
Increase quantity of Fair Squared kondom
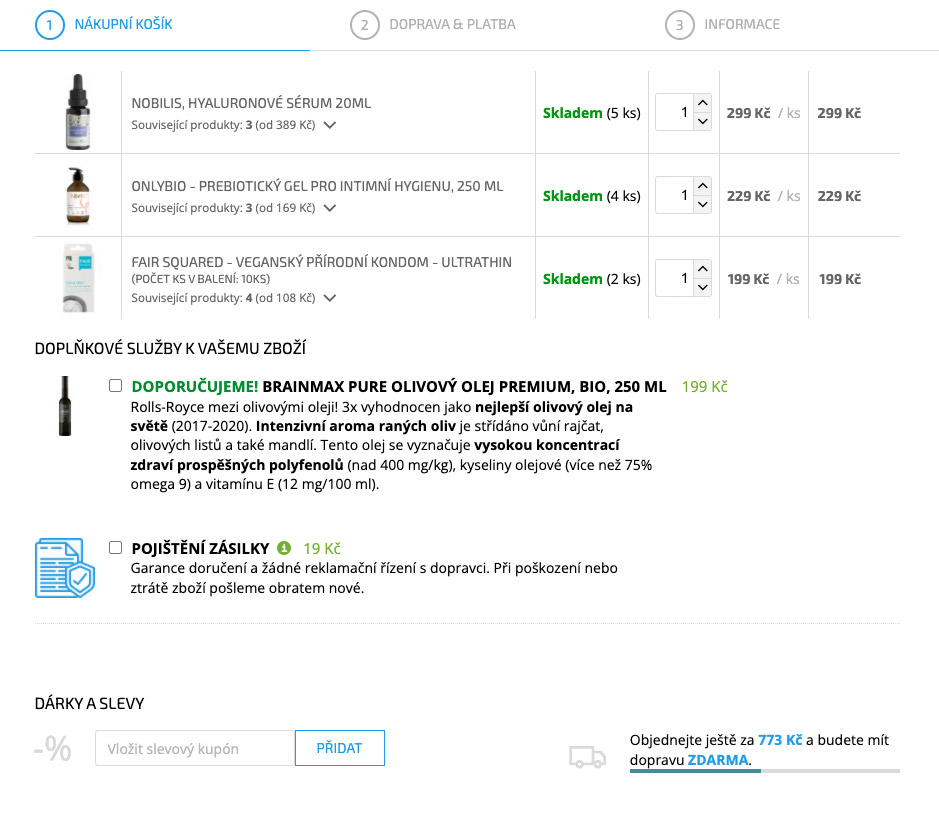(703, 269)
